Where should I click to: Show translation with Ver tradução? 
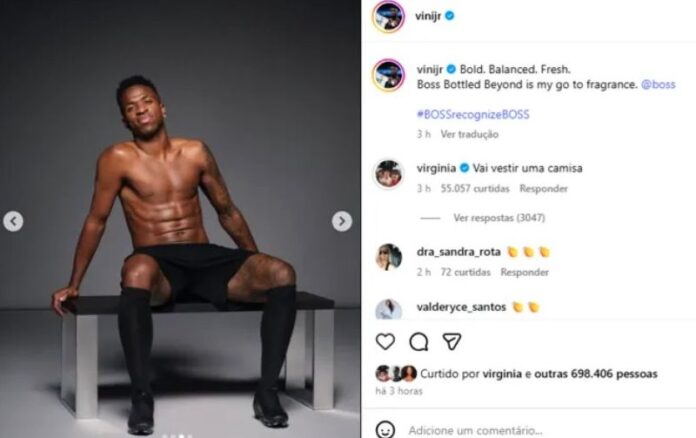470,134
